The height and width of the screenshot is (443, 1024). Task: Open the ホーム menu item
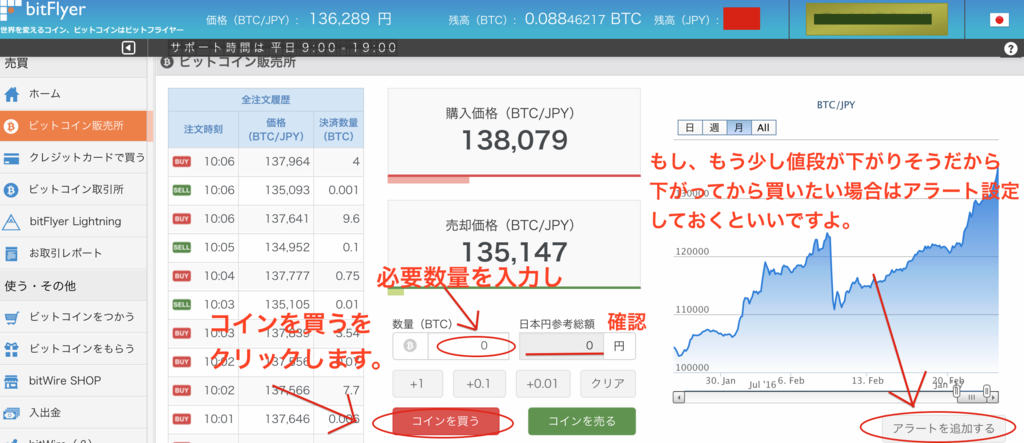click(x=73, y=94)
